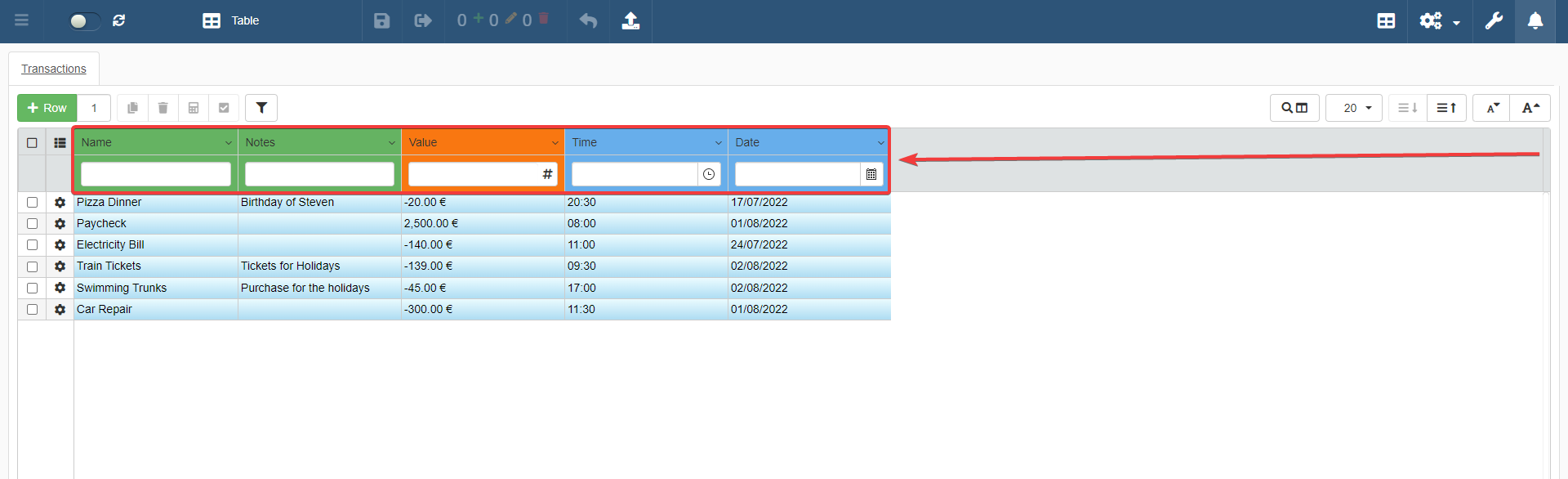This screenshot has height=479, width=1568.
Task: Click the refresh arrows icon
Action: [x=119, y=20]
